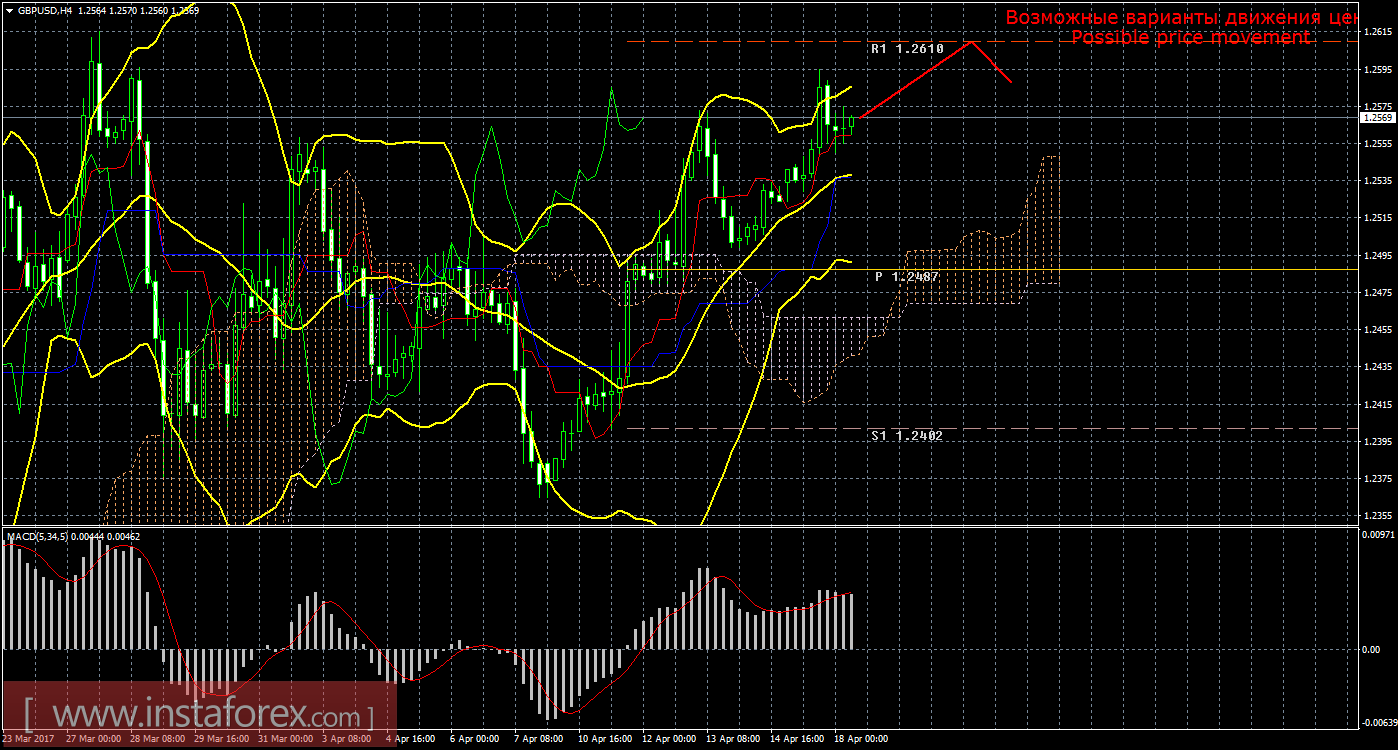This screenshot has height=750, width=1398.
Task: Click the 1.2595 price axis value
Action: coord(1377,69)
